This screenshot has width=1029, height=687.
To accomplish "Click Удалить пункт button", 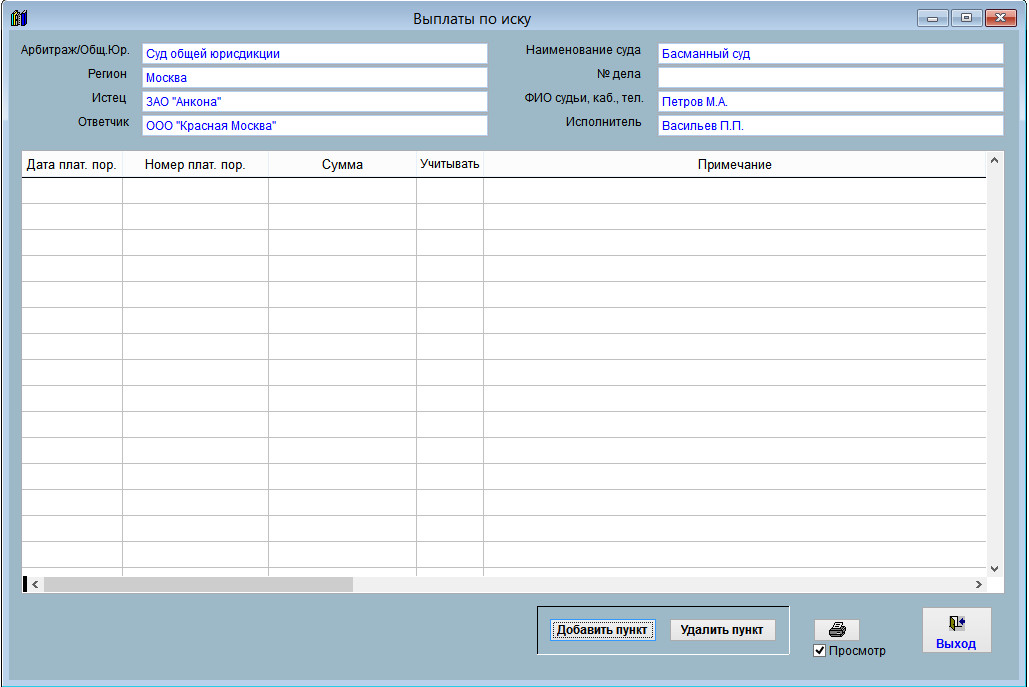I will click(722, 630).
